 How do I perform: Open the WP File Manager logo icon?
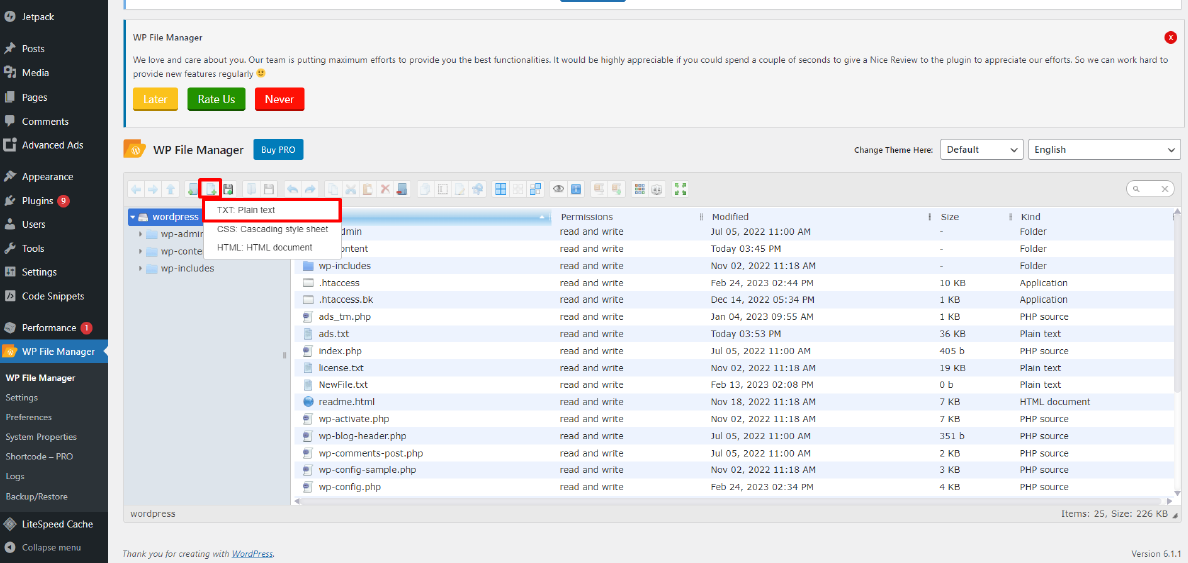tap(134, 150)
